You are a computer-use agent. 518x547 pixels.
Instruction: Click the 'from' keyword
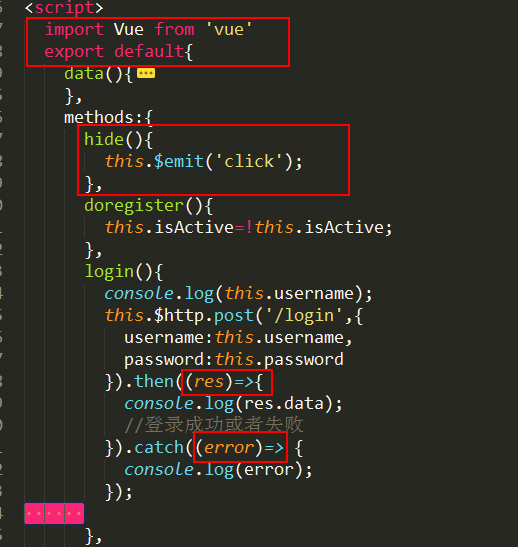[174, 29]
